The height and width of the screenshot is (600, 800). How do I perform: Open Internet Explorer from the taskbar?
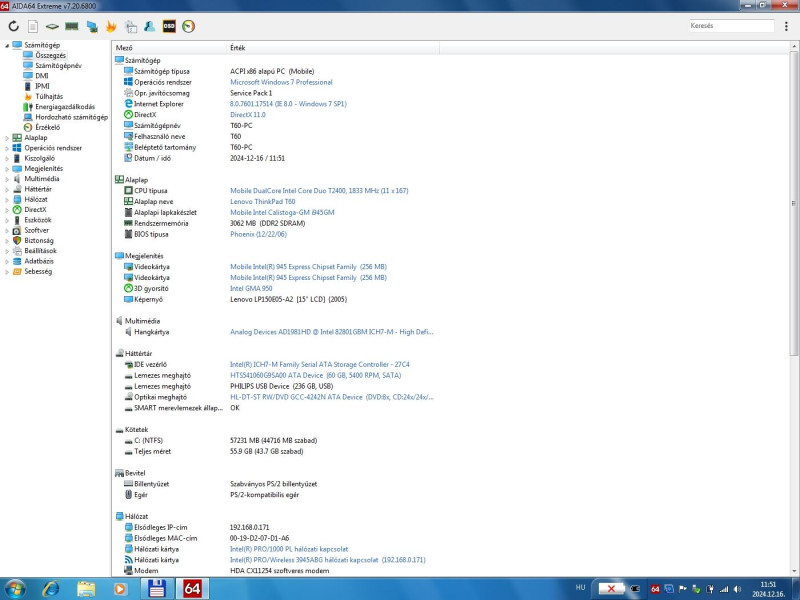51,589
